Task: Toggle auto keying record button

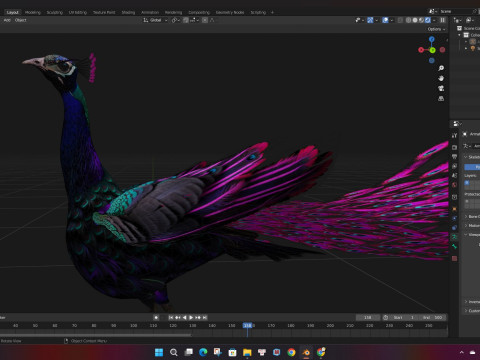Action: point(156,318)
